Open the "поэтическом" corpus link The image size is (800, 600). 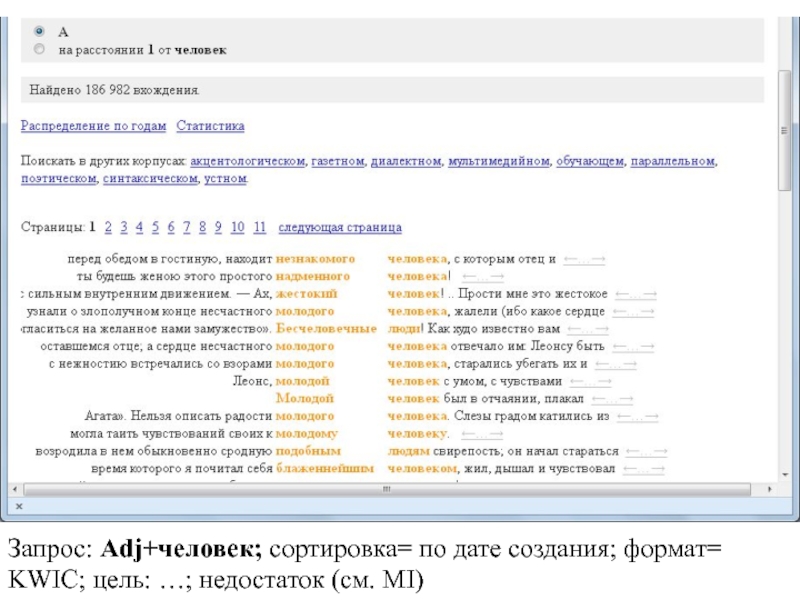[x=58, y=179]
